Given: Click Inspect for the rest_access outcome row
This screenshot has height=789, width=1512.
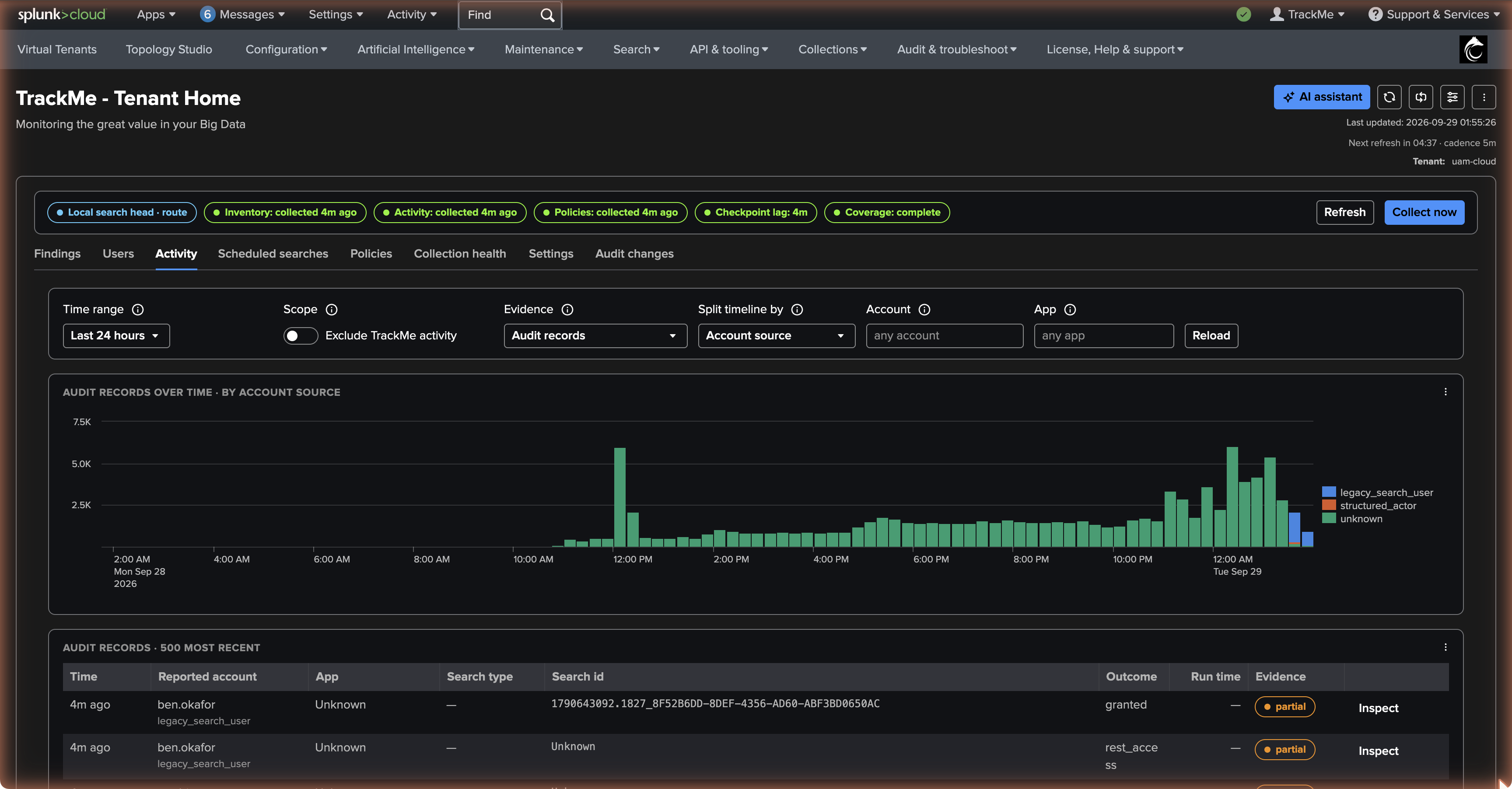Looking at the screenshot, I should click(x=1378, y=751).
